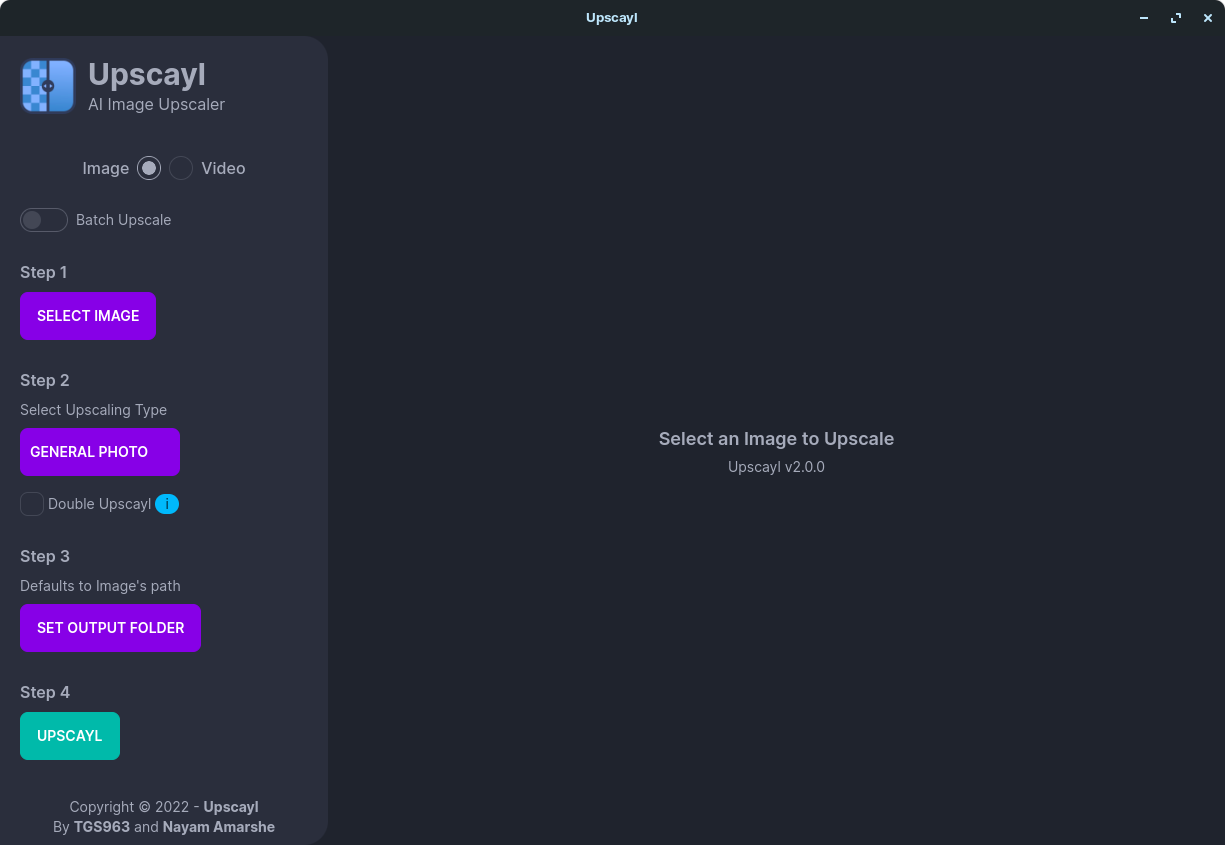Switch to Video mode
The image size is (1225, 845).
click(x=181, y=168)
